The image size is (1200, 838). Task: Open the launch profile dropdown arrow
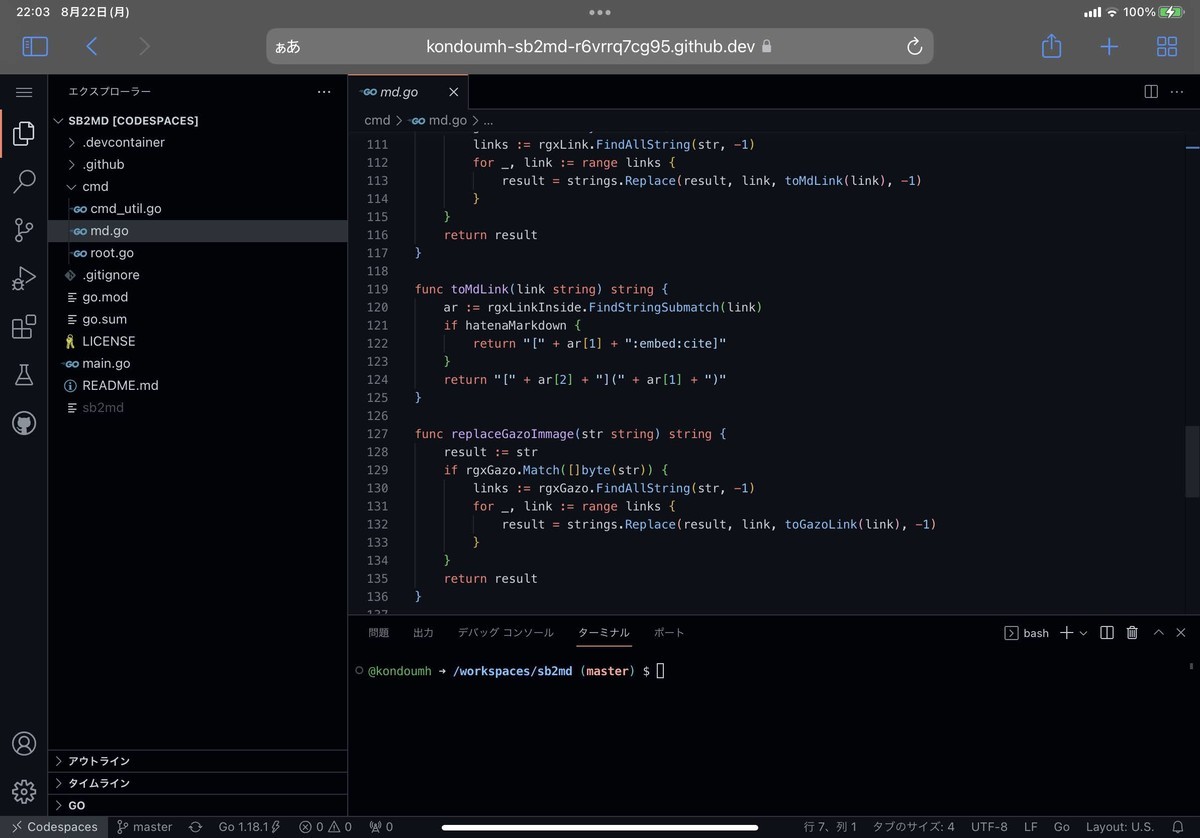1083,633
